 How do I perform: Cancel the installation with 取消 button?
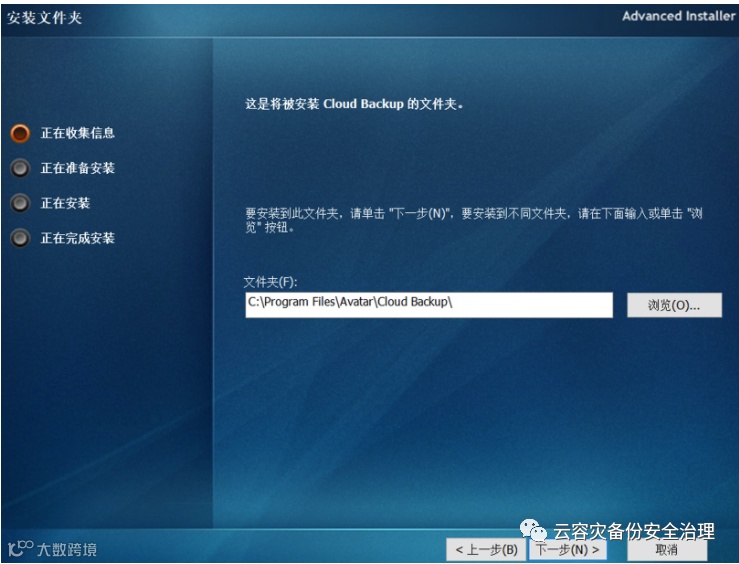(666, 550)
